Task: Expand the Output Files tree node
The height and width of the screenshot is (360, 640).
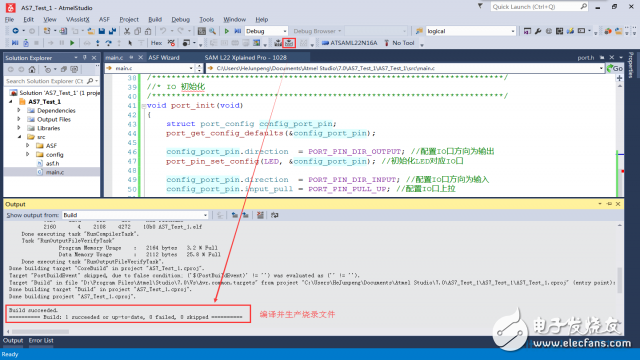Action: 19,119
